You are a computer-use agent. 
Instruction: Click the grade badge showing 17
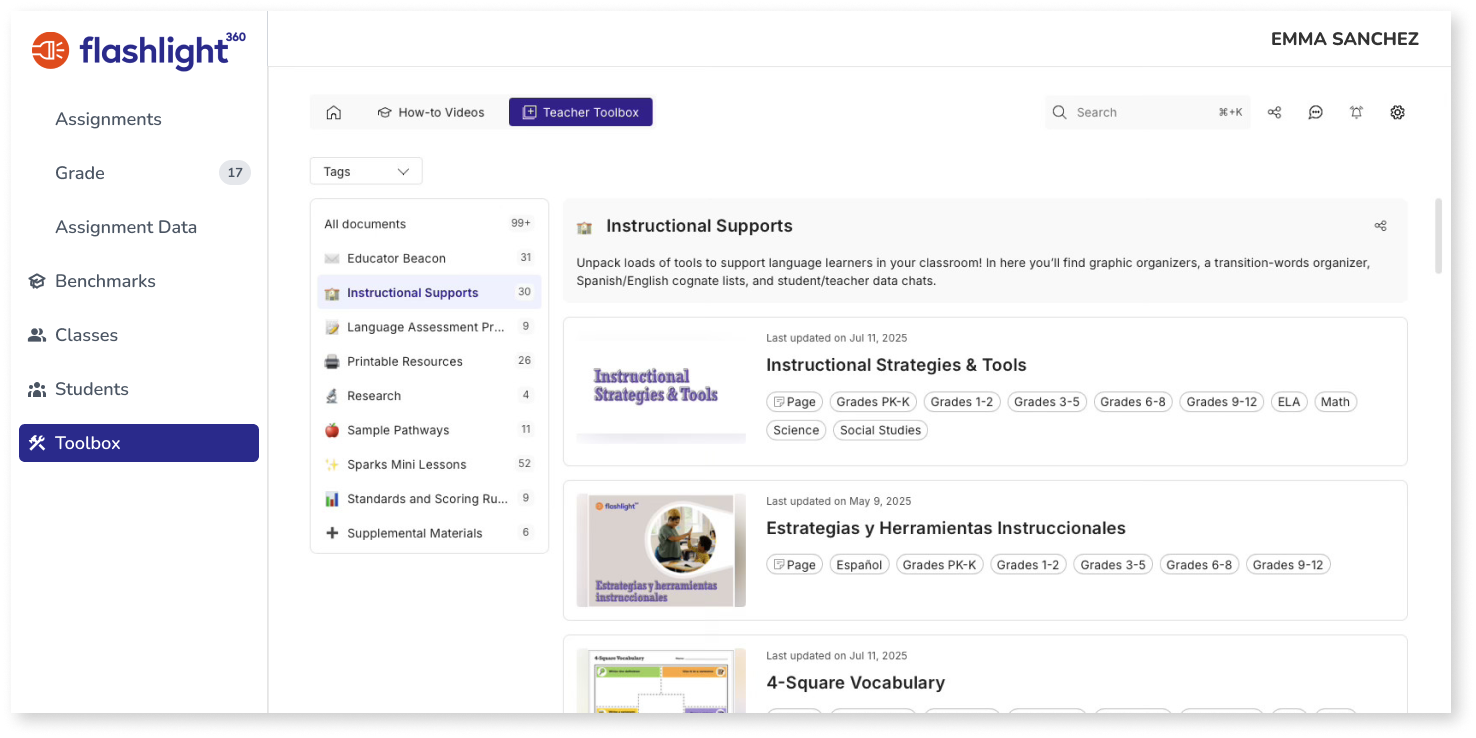click(235, 173)
